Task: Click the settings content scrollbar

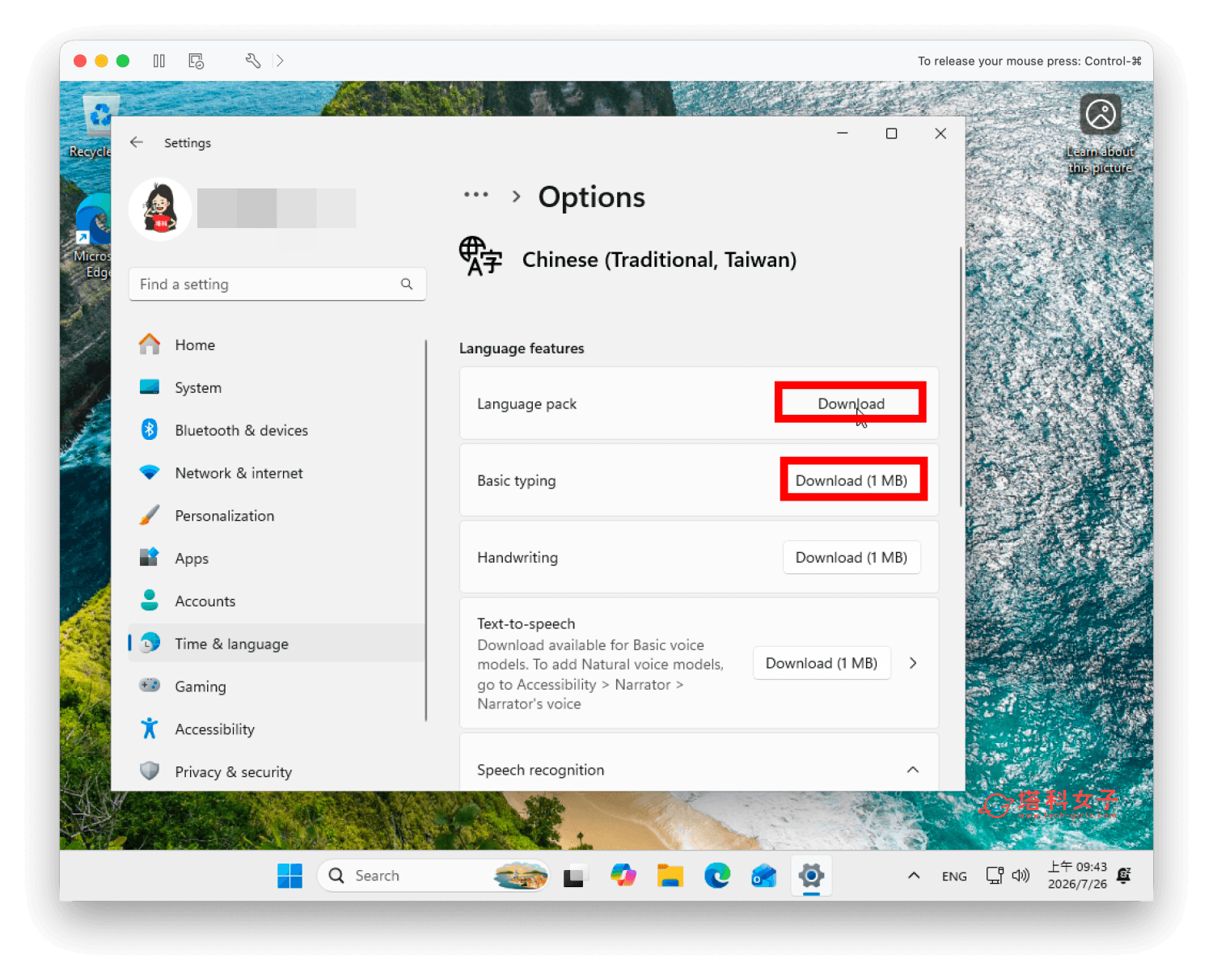Action: point(961,377)
